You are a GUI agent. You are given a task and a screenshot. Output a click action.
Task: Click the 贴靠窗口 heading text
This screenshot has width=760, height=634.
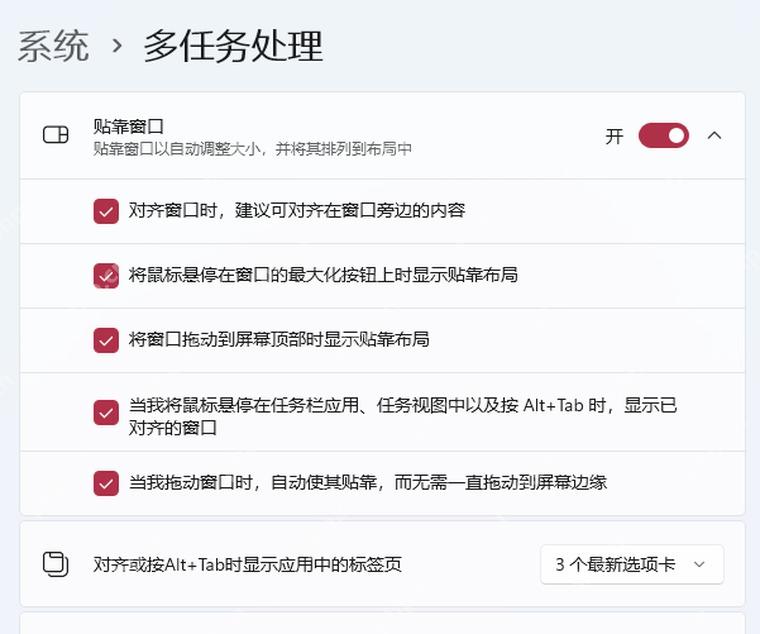pos(128,127)
